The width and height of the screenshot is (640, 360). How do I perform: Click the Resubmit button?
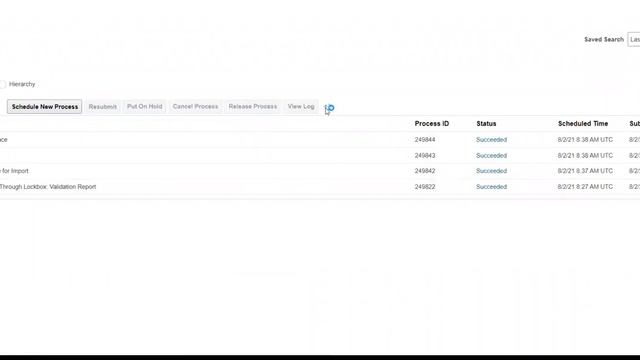point(103,107)
